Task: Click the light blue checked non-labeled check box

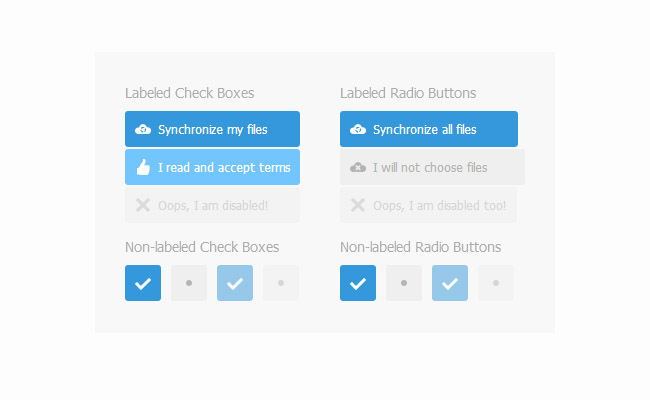Action: coord(235,283)
